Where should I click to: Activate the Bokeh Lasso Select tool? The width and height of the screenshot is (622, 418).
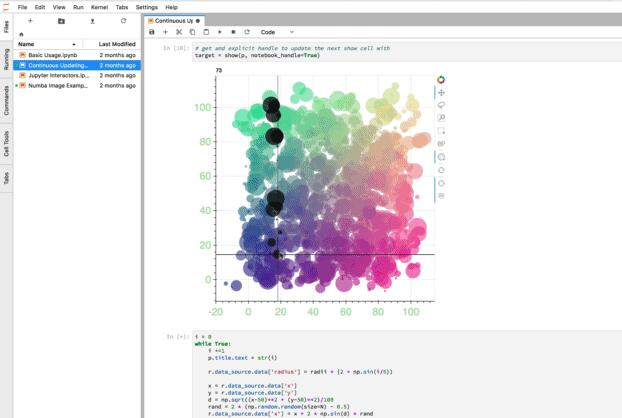pos(441,105)
